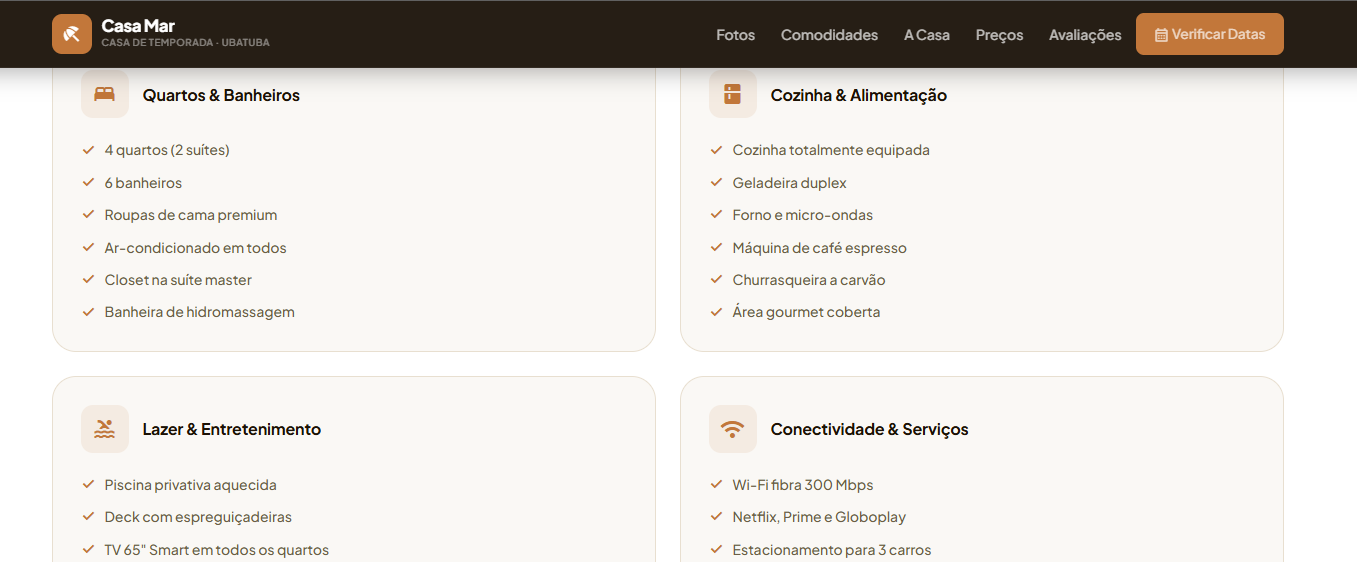The height and width of the screenshot is (562, 1357).
Task: Click the text Piscina privativa aquecida
Action: (x=191, y=485)
